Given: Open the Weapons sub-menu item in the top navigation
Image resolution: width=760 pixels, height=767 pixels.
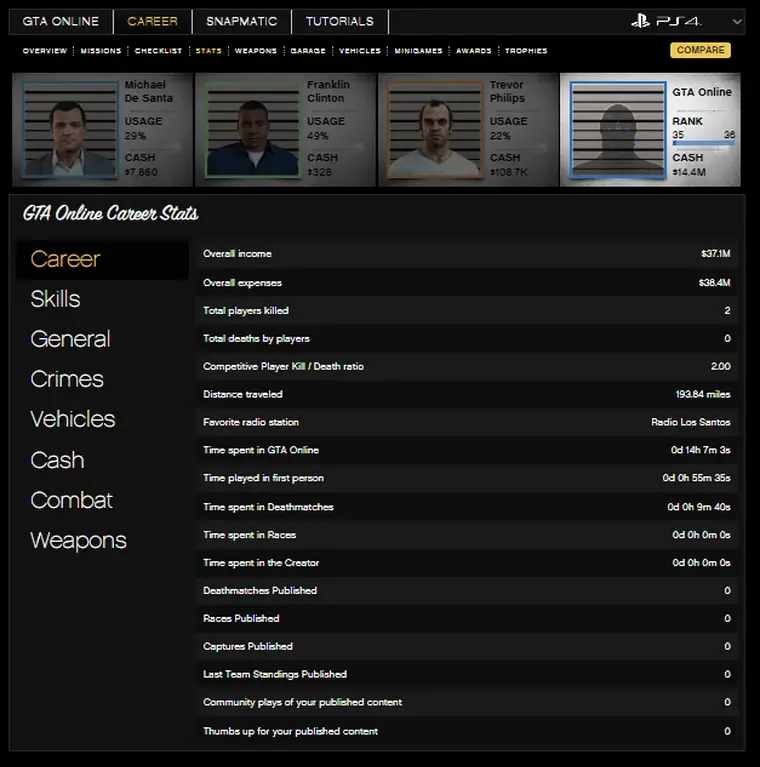Looking at the screenshot, I should (x=256, y=51).
